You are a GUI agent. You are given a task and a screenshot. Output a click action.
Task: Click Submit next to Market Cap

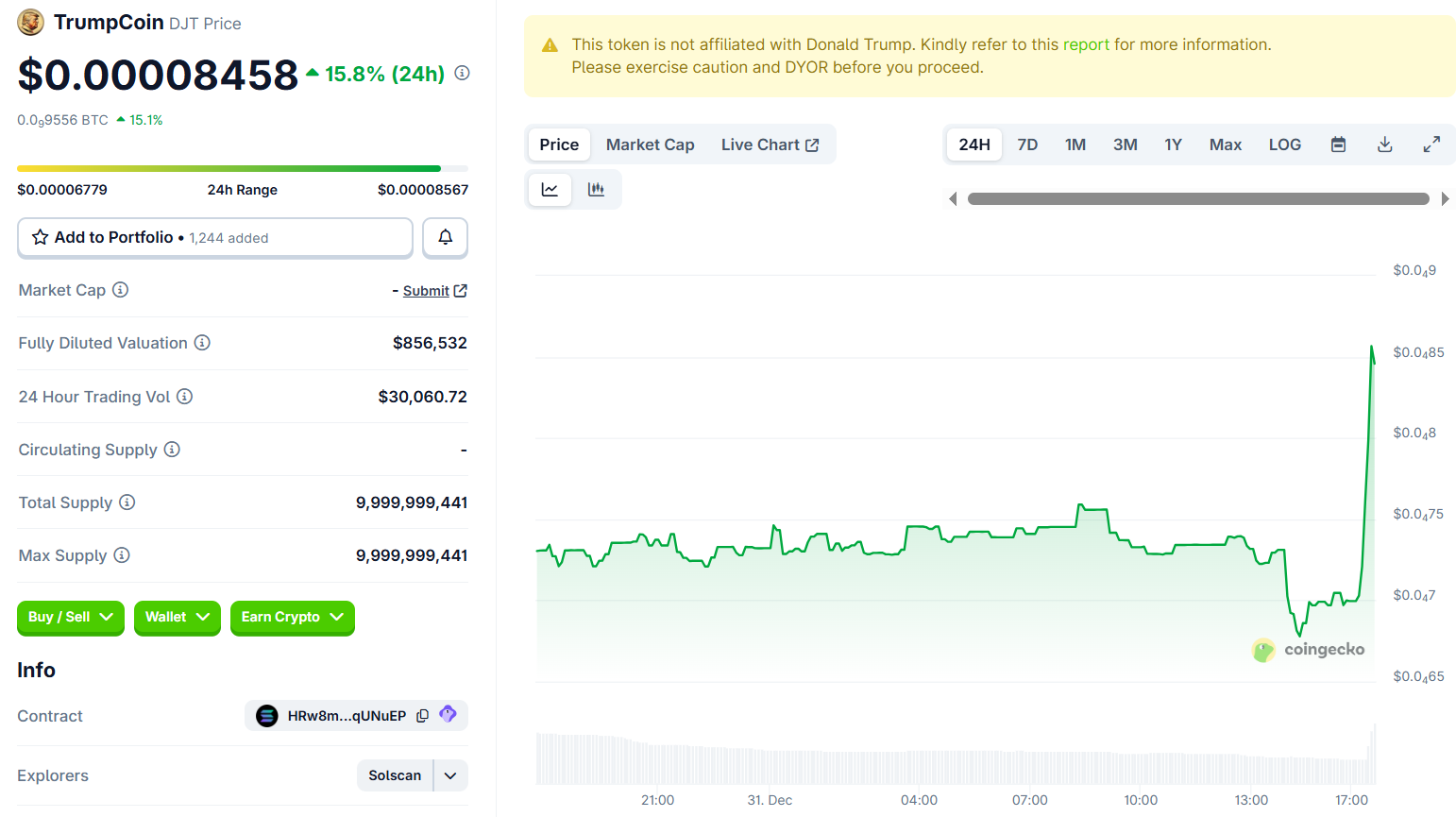pyautogui.click(x=427, y=290)
